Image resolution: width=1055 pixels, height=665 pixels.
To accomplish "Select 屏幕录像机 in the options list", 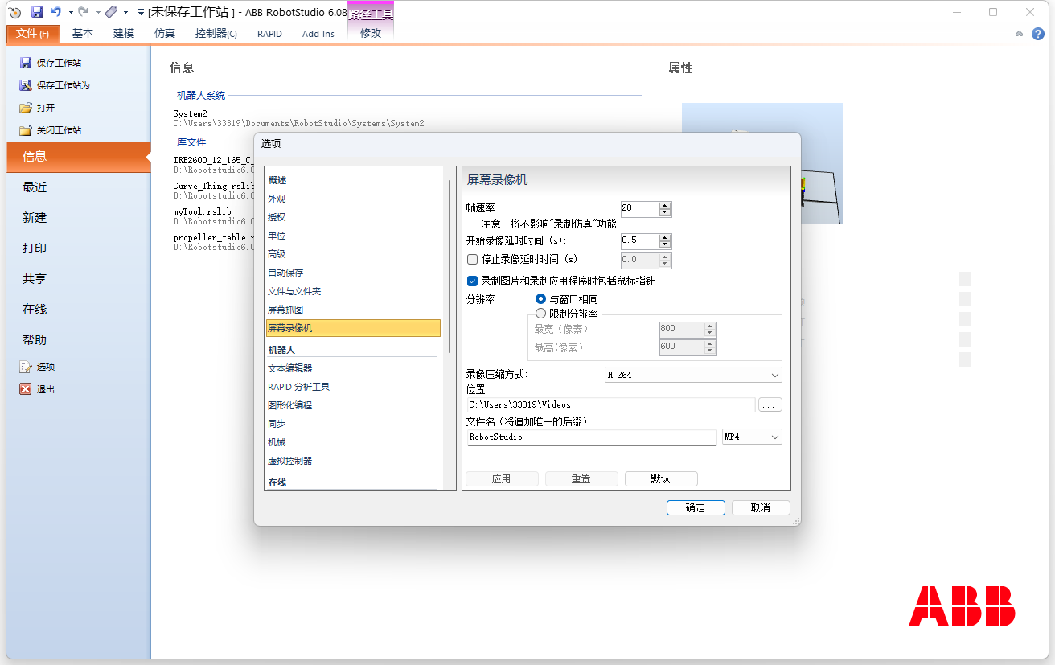I will tap(353, 328).
